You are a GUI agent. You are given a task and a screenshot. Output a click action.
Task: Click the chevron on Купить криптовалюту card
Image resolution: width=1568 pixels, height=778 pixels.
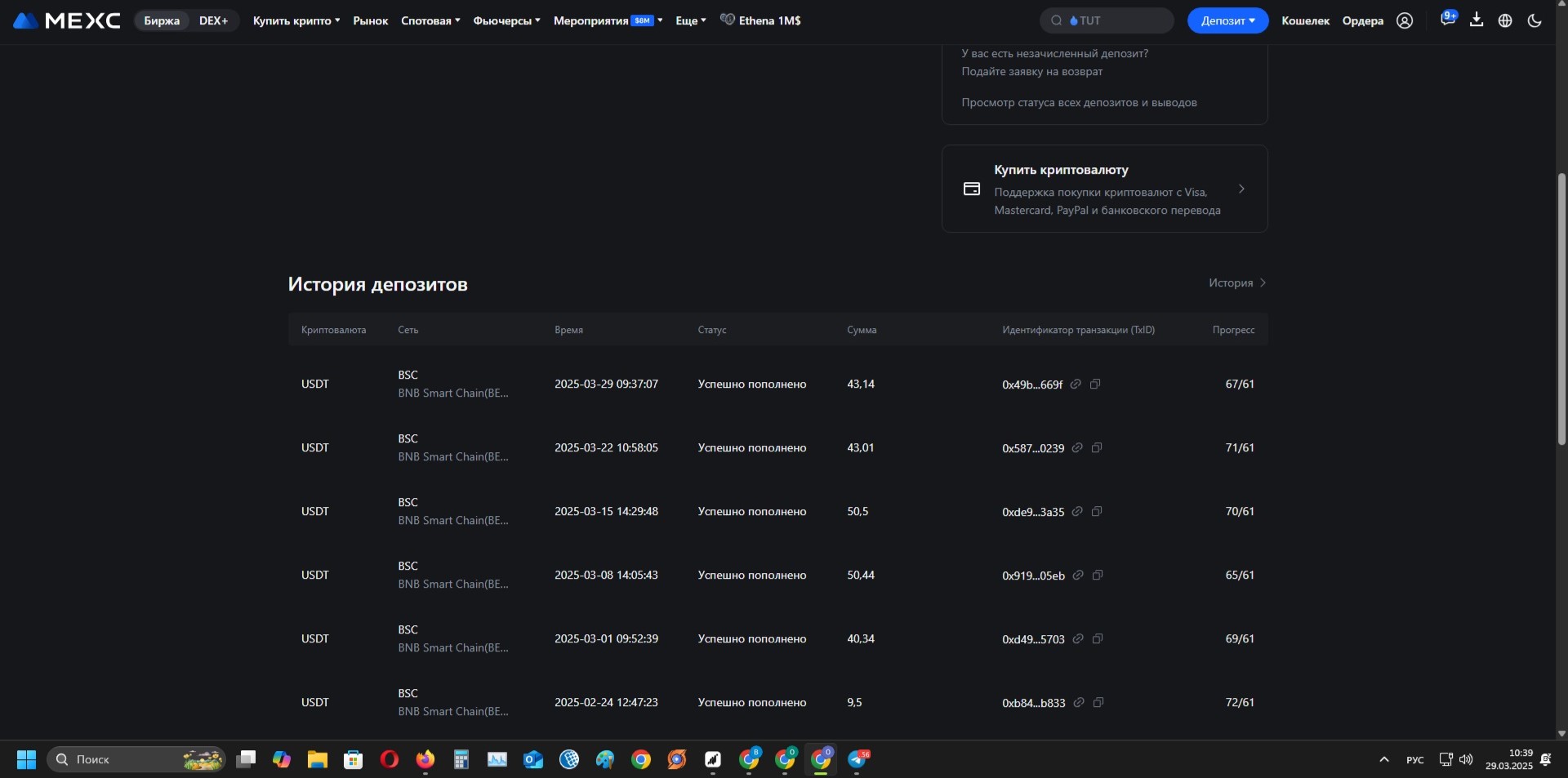click(x=1241, y=189)
